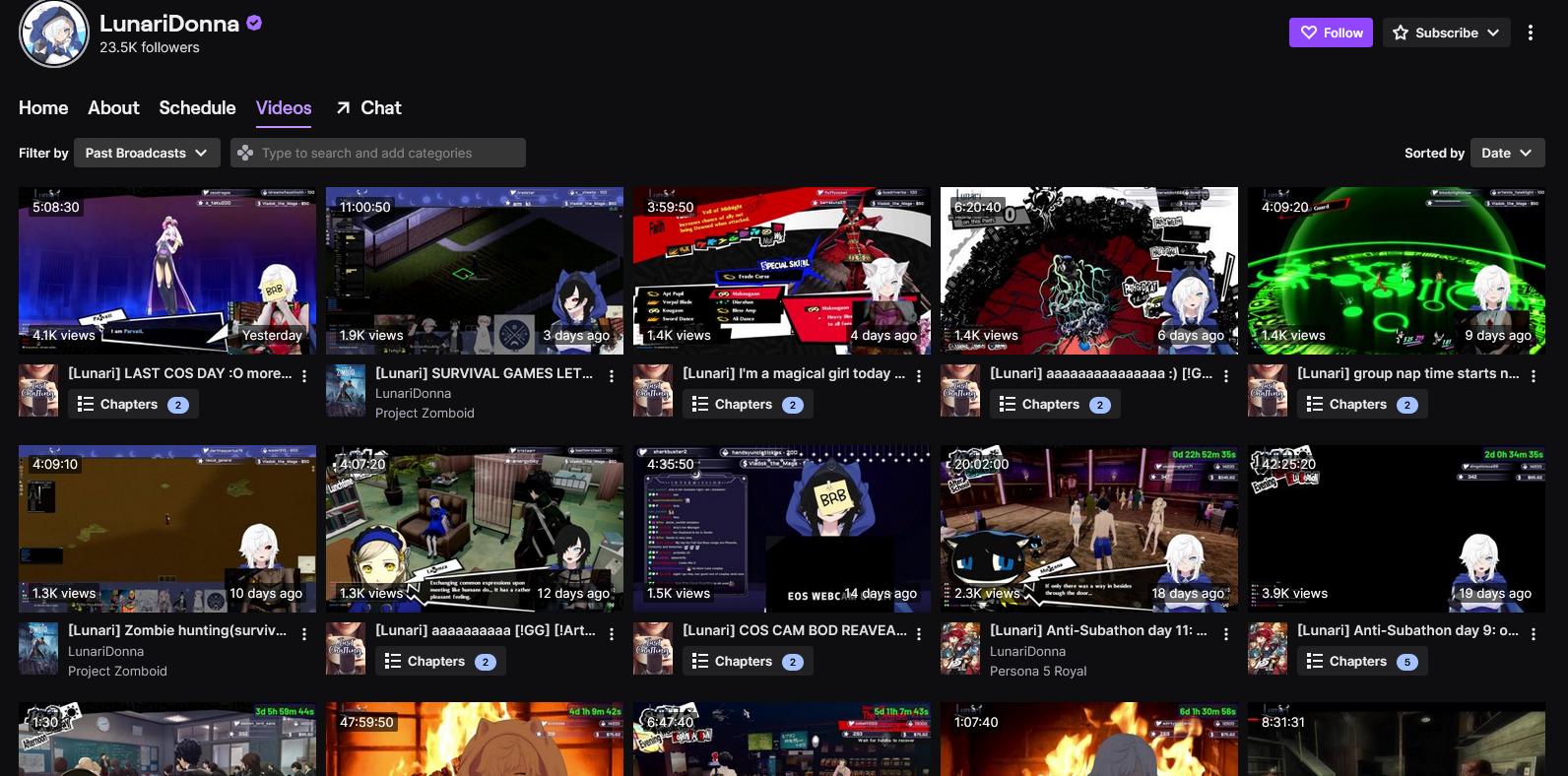Screen dimensions: 1568x776
Task: Click Just Chatting icon beside COS CAM BOD
Action: coord(653,648)
